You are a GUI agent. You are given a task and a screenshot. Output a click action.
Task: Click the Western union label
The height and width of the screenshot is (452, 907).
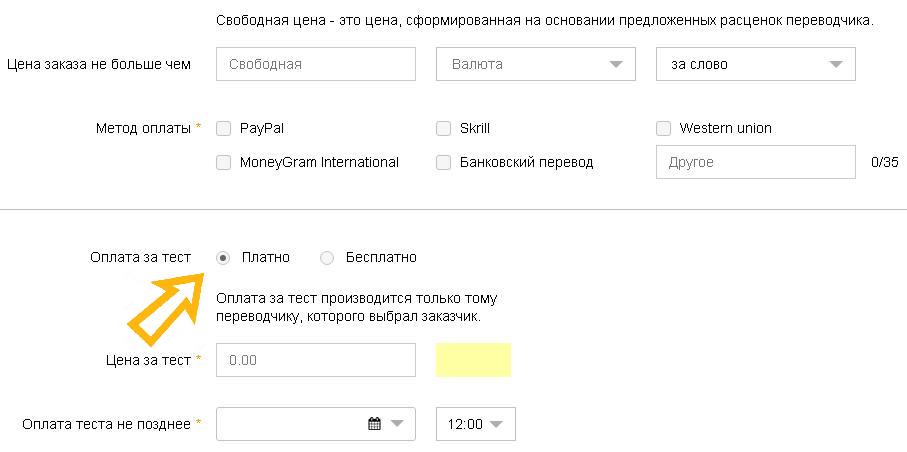725,128
